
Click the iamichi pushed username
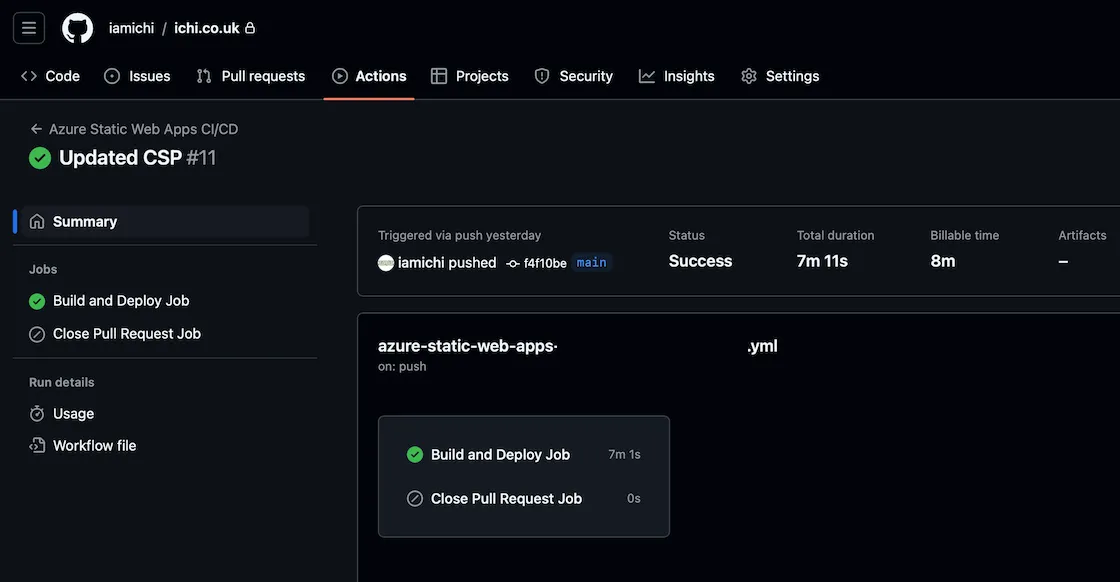click(421, 263)
